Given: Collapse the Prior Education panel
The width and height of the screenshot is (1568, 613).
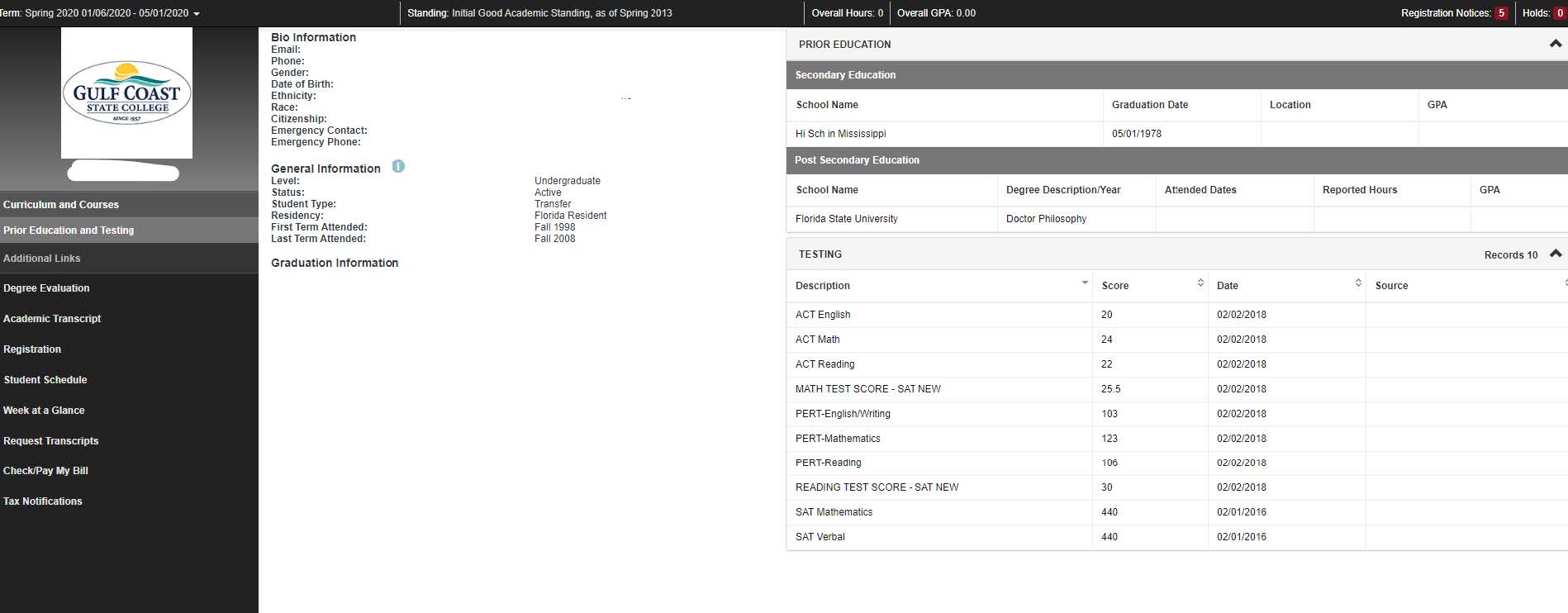Looking at the screenshot, I should tap(1555, 45).
